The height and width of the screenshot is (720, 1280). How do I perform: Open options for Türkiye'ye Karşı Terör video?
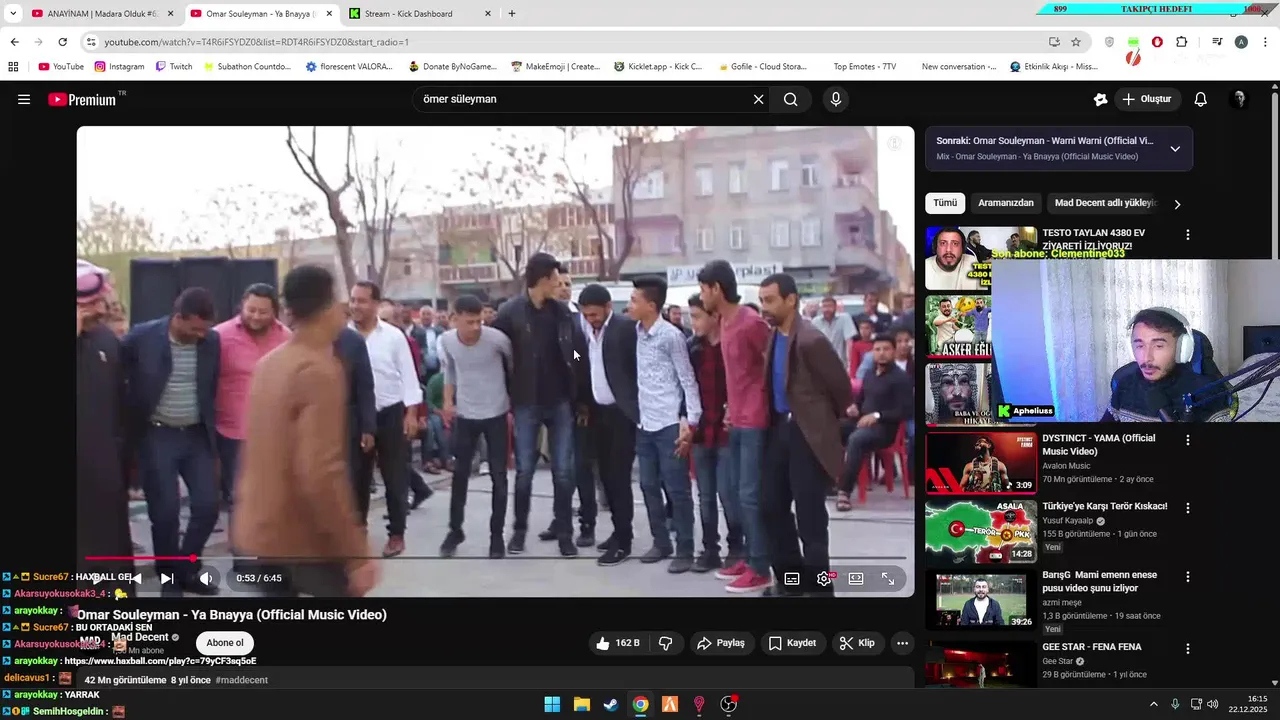pyautogui.click(x=1188, y=508)
